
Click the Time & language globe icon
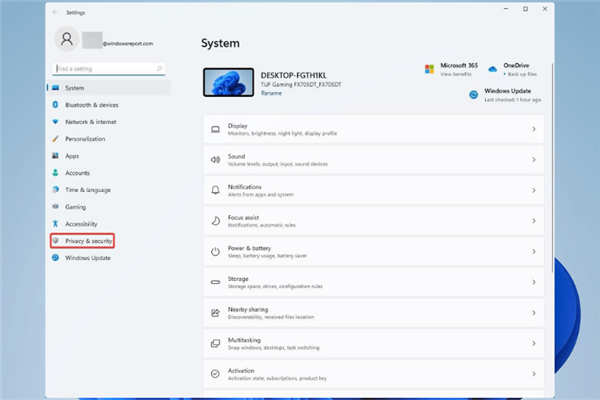pos(55,189)
